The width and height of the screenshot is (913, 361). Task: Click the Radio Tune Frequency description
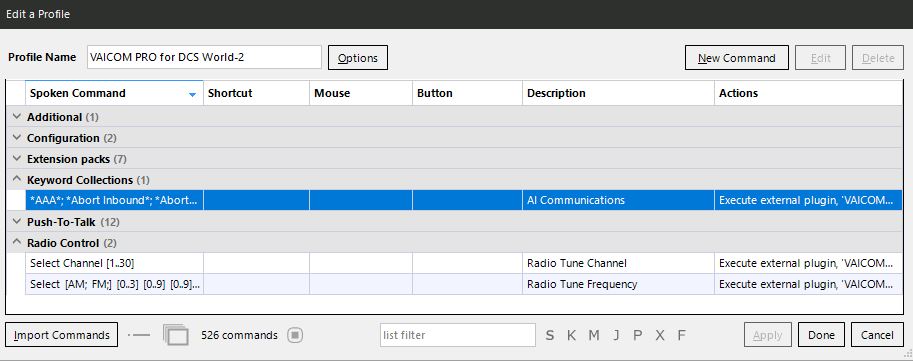[x=618, y=284]
